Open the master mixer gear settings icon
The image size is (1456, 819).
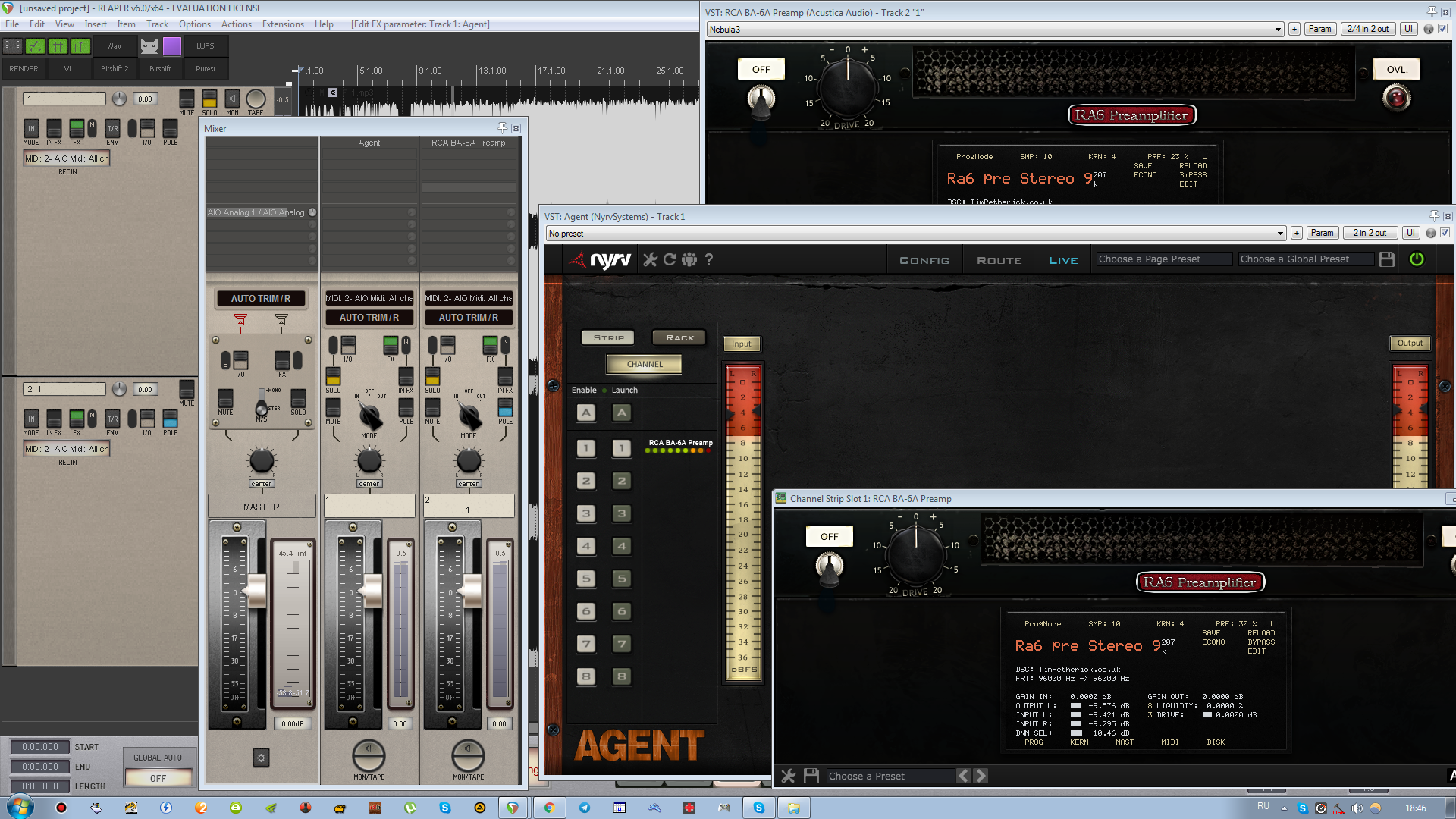click(261, 758)
